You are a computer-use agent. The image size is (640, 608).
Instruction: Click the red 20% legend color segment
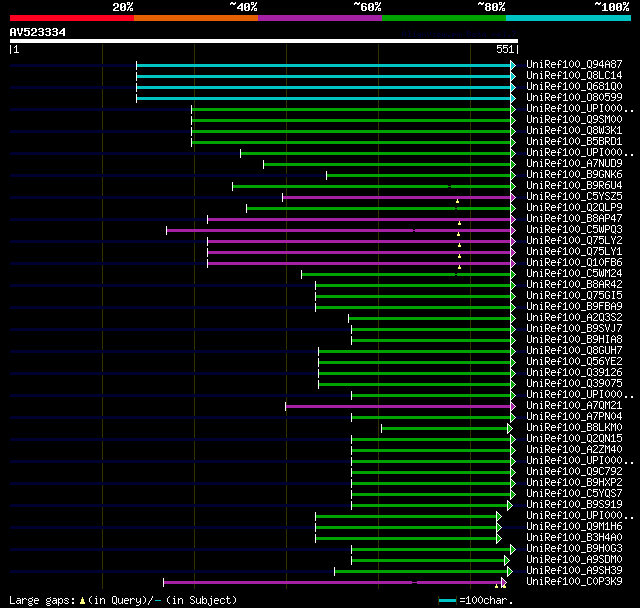click(x=72, y=18)
